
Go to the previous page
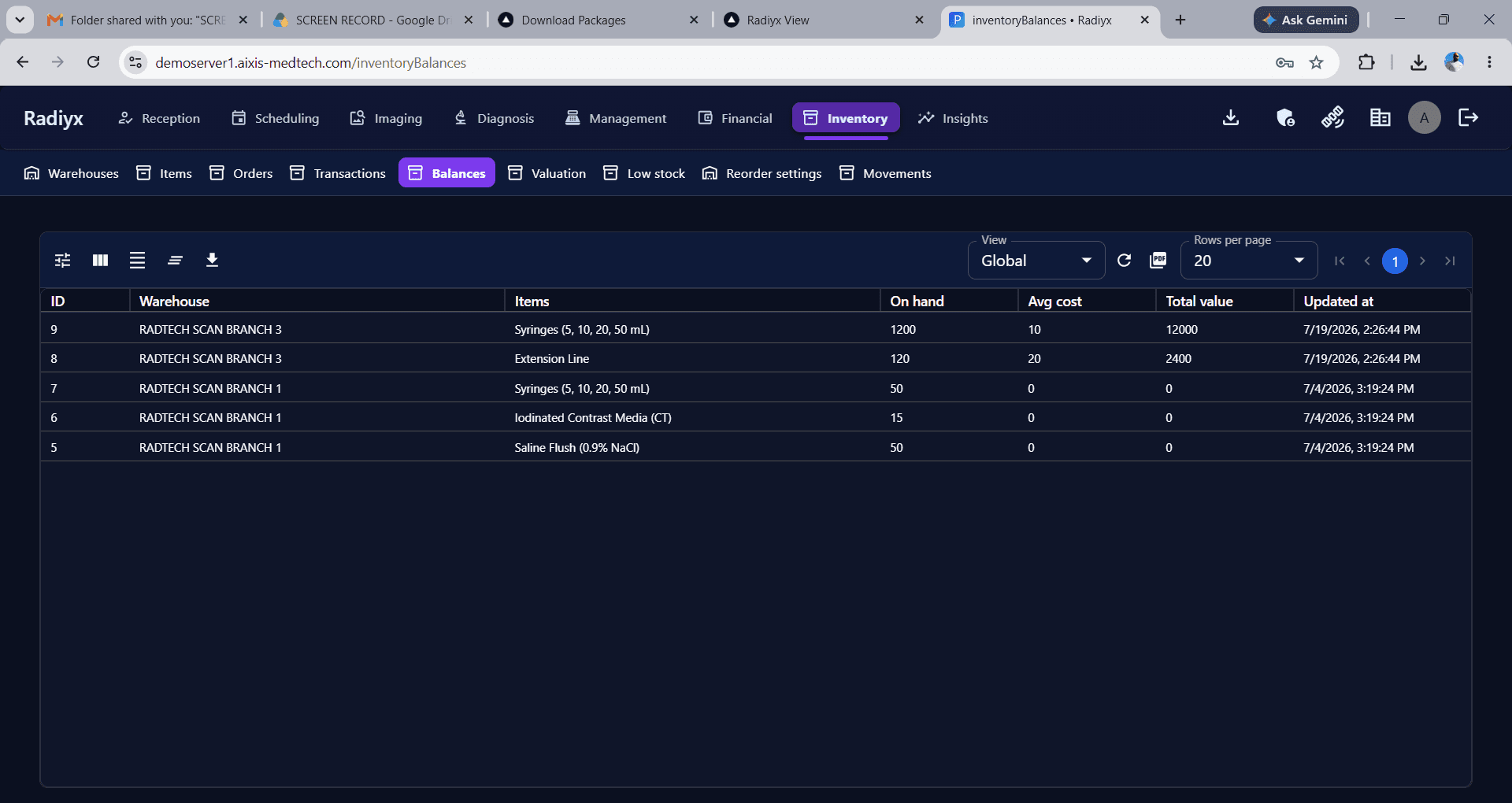(1367, 261)
